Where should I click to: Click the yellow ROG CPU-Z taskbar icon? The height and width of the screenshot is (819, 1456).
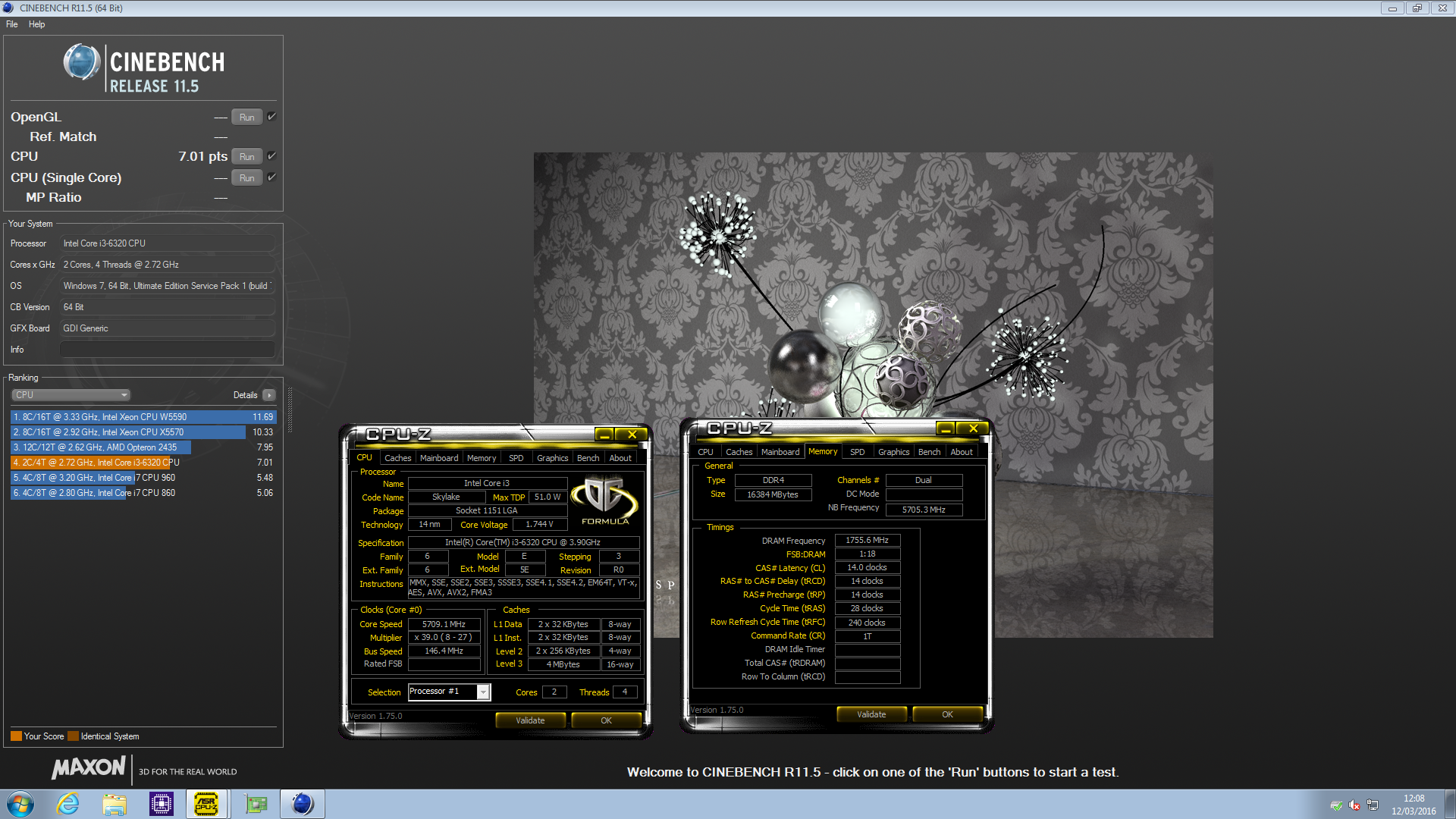pos(206,804)
